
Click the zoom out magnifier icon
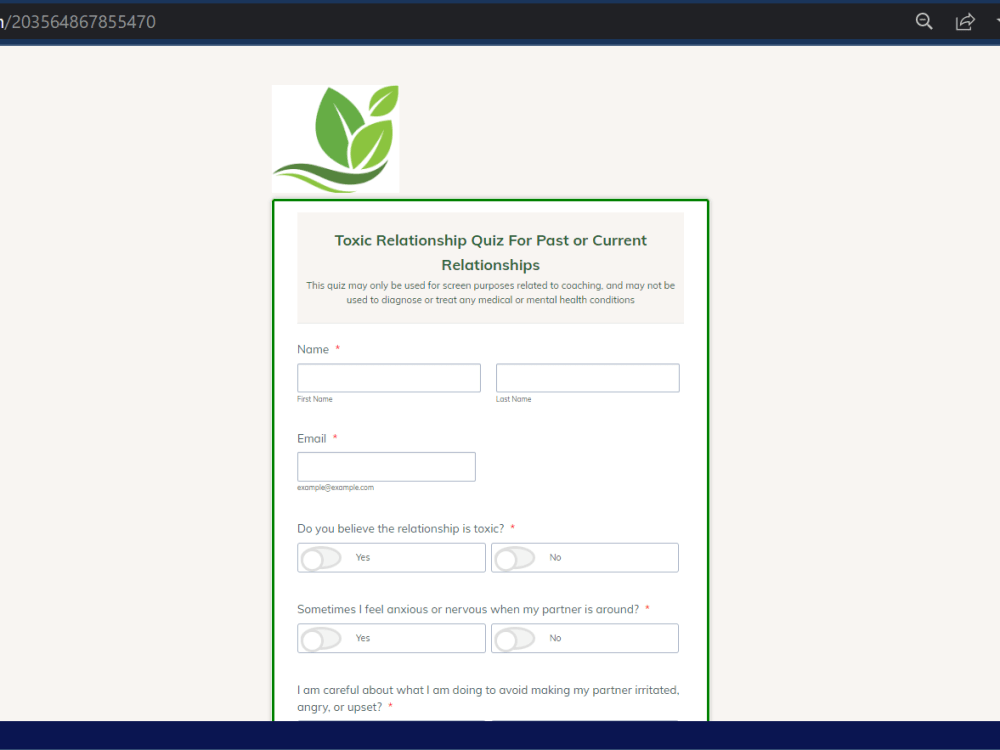(x=924, y=21)
